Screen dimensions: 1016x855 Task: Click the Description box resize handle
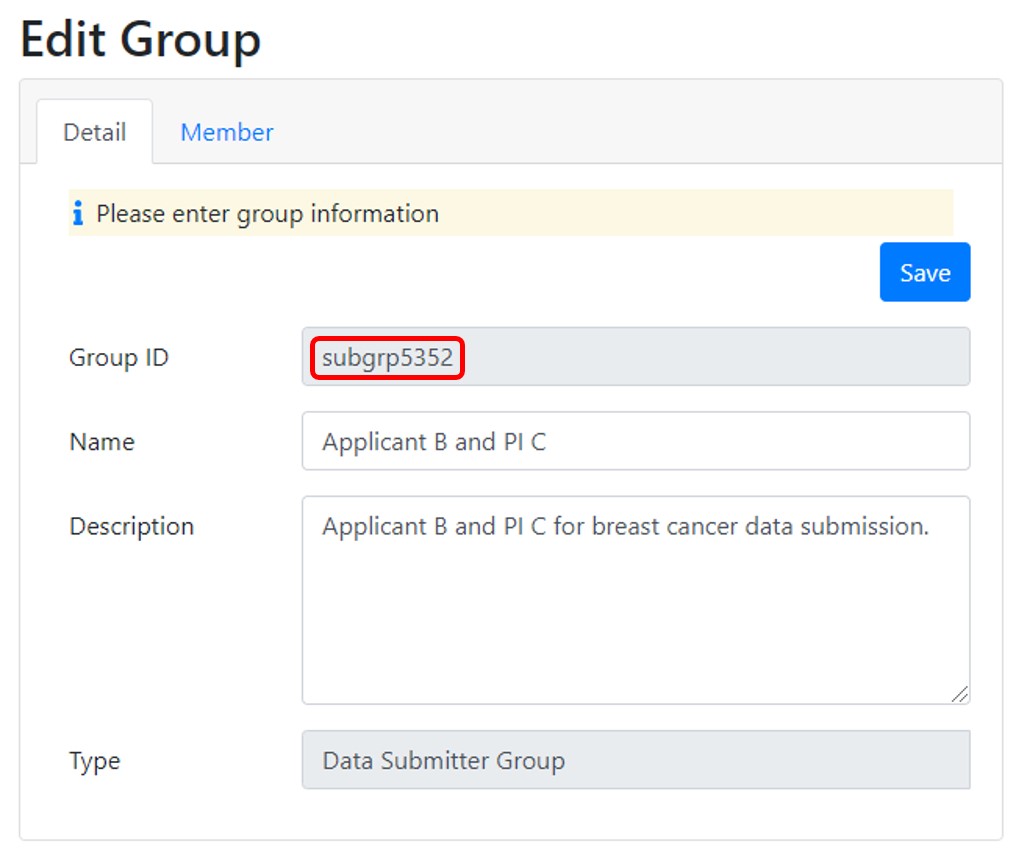[959, 694]
